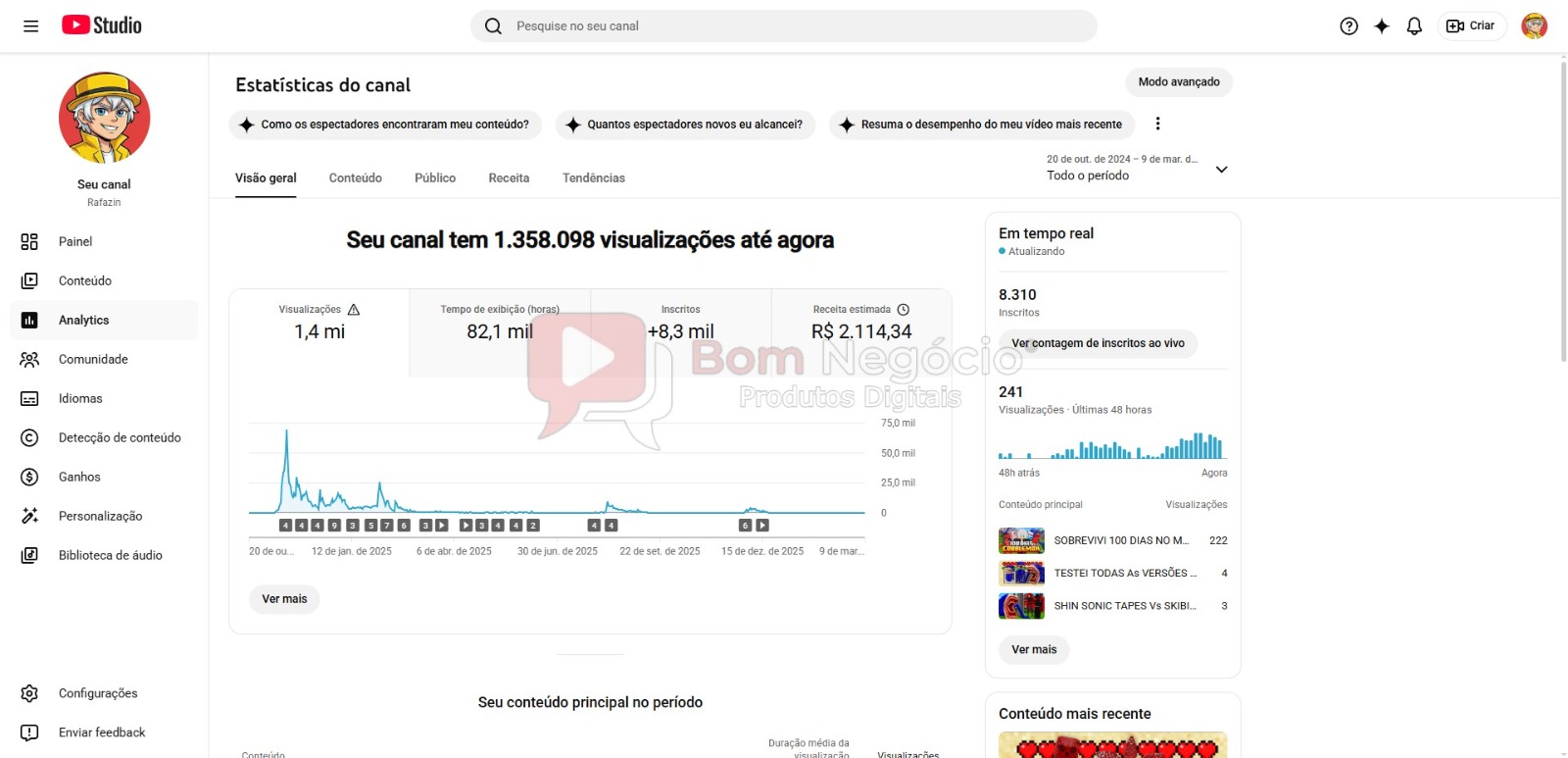The image size is (1568, 758).
Task: Open Detecção de conteúdo in sidebar
Action: click(119, 437)
